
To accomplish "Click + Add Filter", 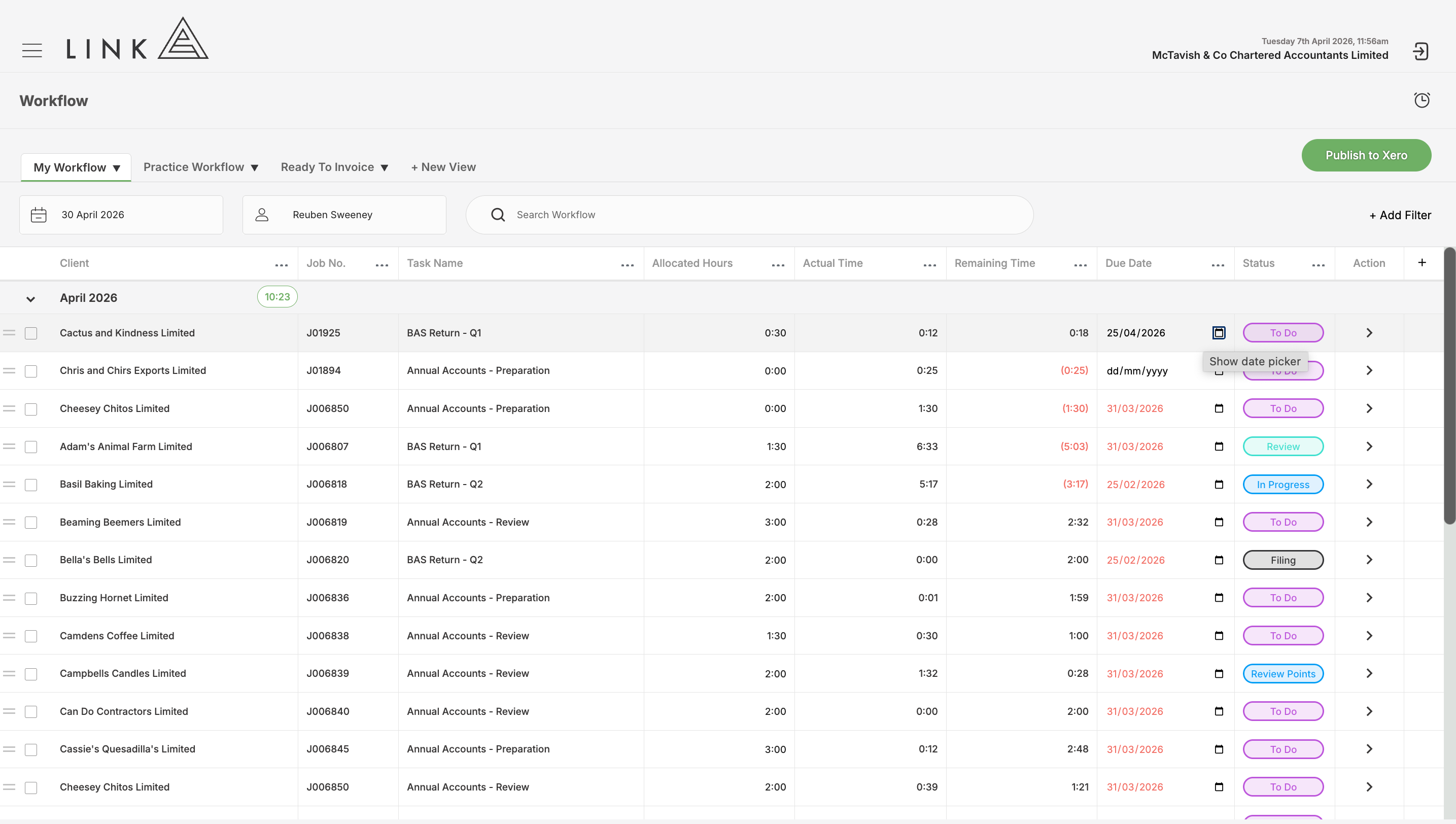I will point(1400,215).
